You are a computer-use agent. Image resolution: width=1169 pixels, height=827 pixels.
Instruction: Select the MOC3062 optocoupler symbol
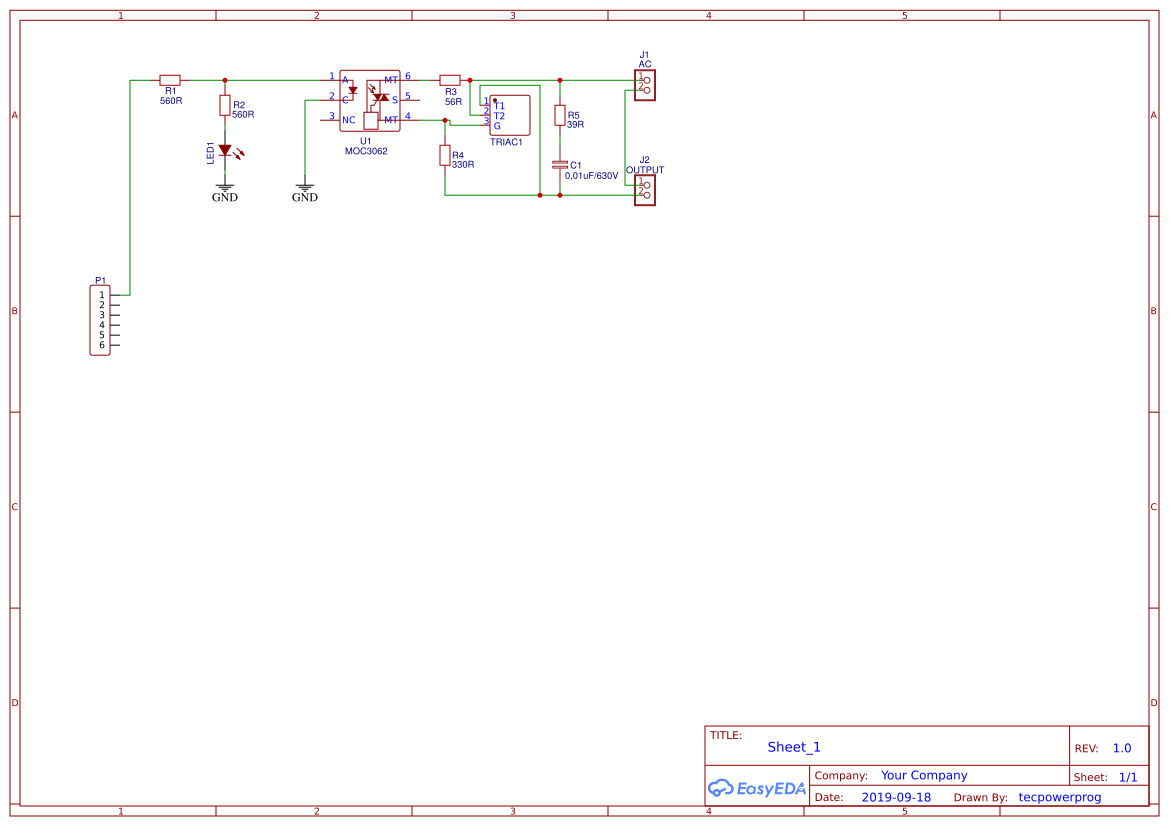(370, 100)
